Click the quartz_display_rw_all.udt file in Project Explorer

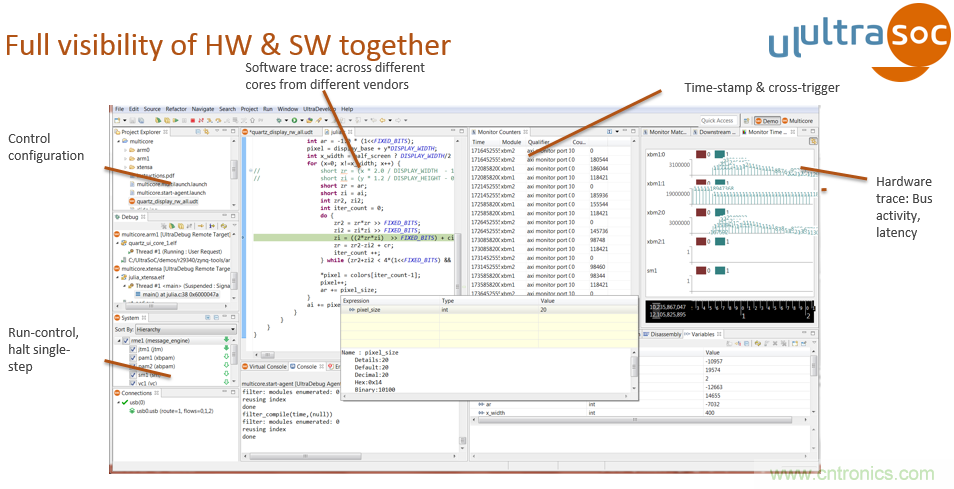(x=166, y=201)
